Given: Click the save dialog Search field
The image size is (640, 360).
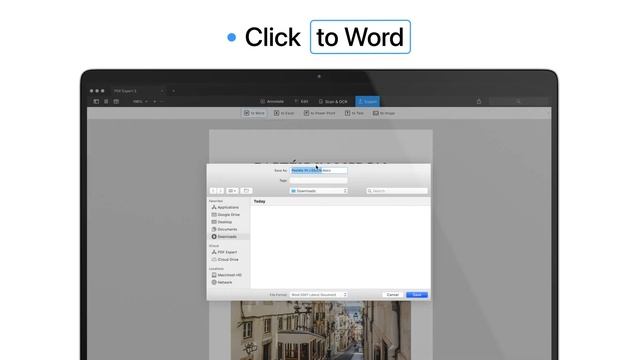Looking at the screenshot, I should [x=397, y=191].
